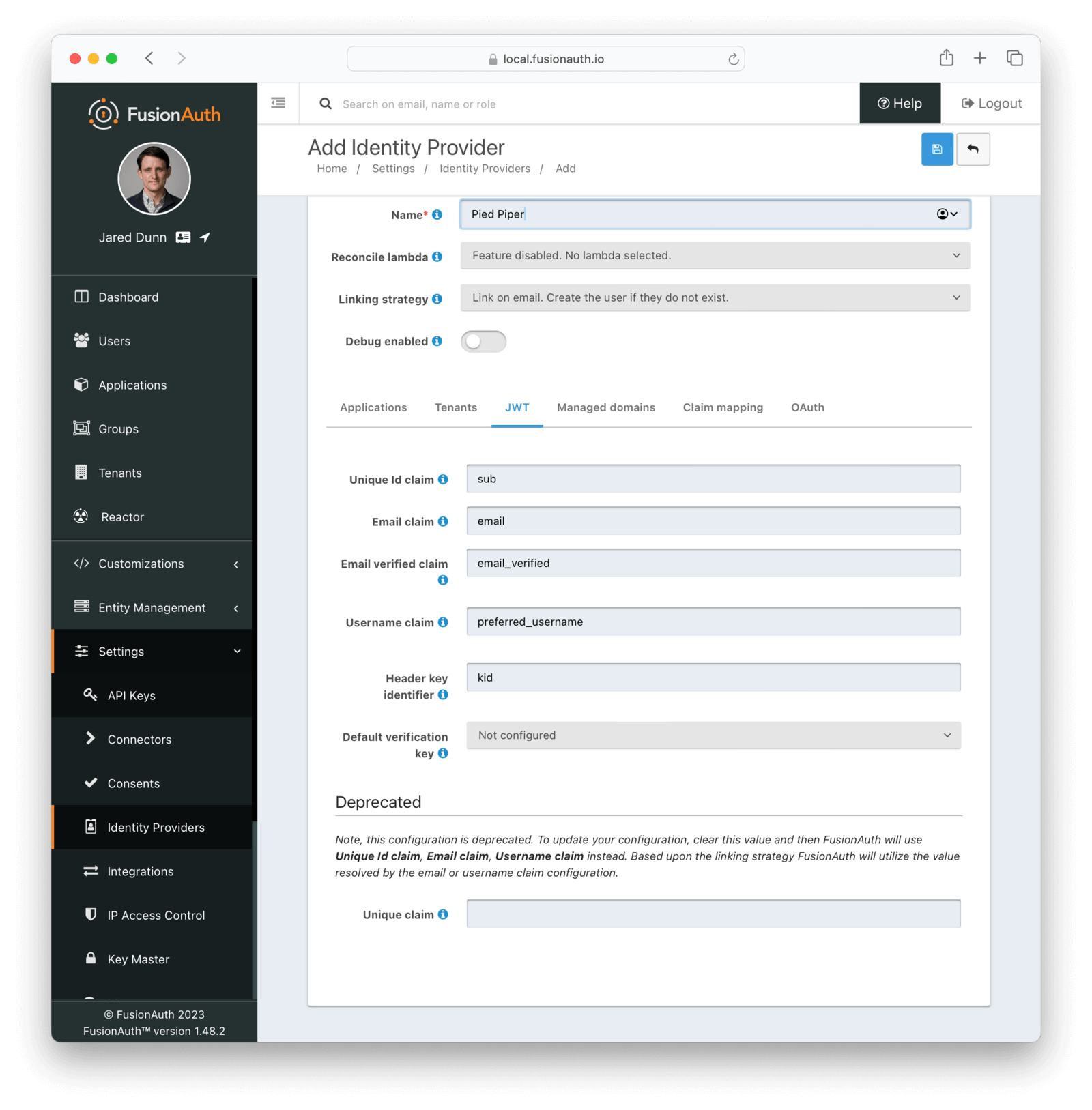Open Dashboard in the sidebar
The height and width of the screenshot is (1110, 1092).
(152, 297)
